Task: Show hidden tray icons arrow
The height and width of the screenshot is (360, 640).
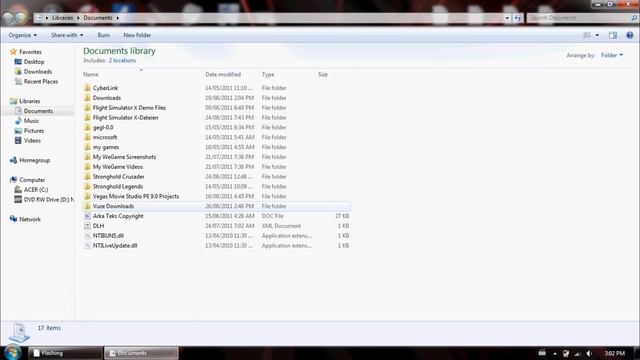Action: [x=555, y=353]
